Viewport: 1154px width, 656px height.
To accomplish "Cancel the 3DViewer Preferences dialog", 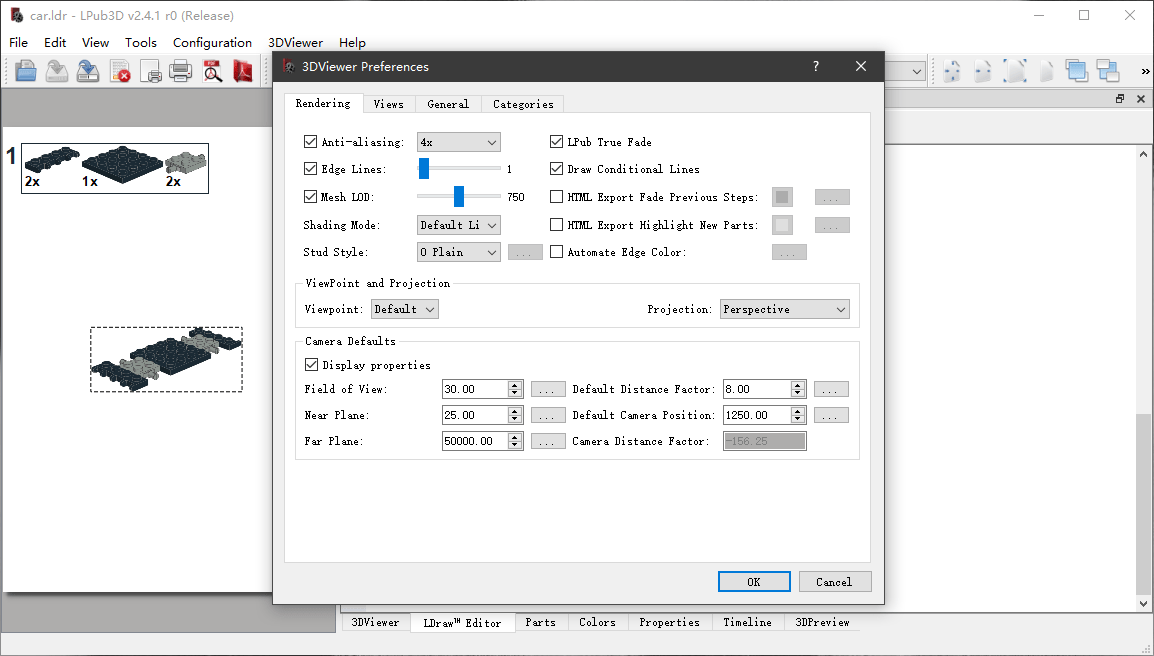I will pyautogui.click(x=835, y=581).
